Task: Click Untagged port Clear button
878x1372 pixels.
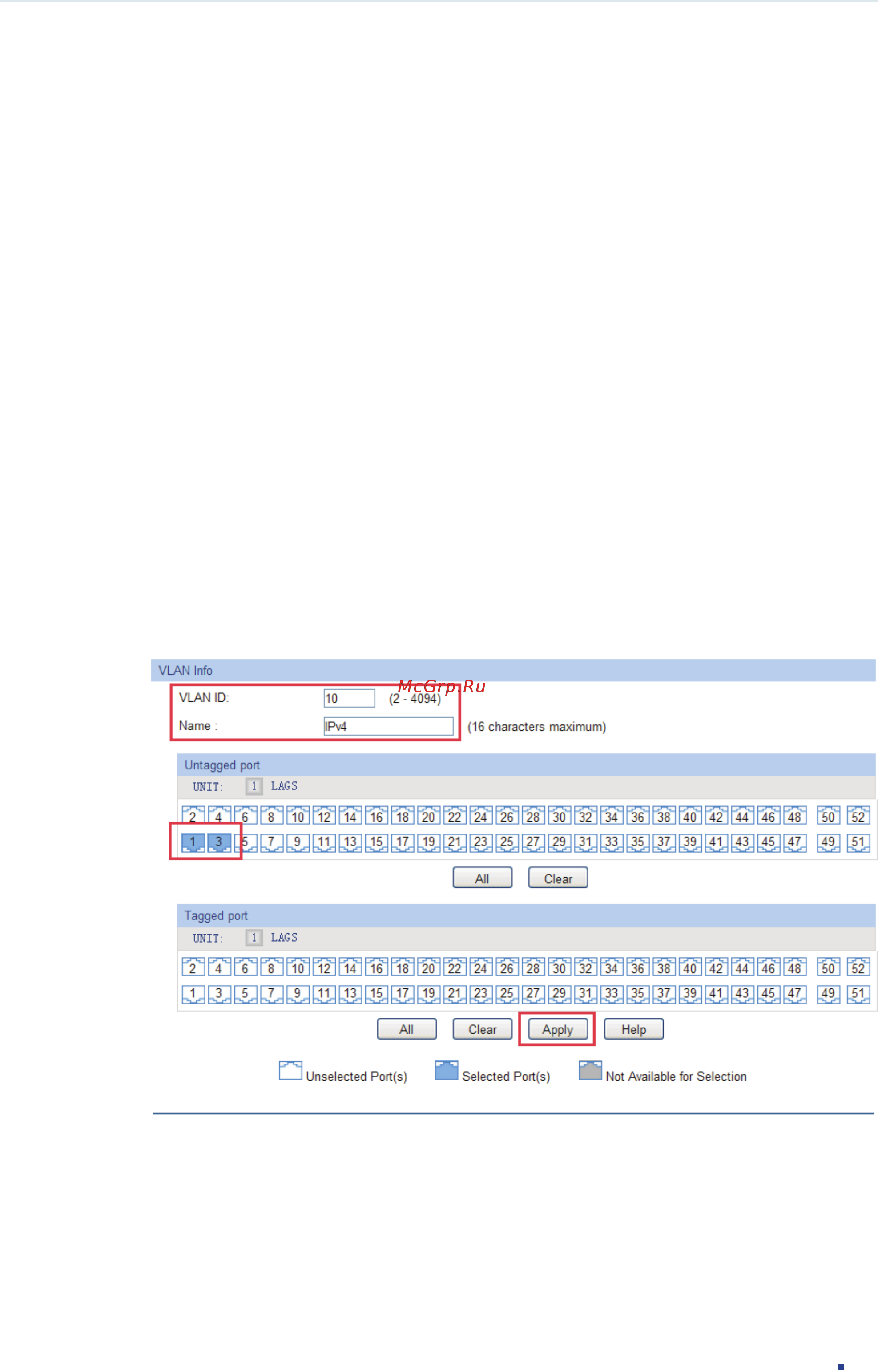Action: [x=559, y=878]
